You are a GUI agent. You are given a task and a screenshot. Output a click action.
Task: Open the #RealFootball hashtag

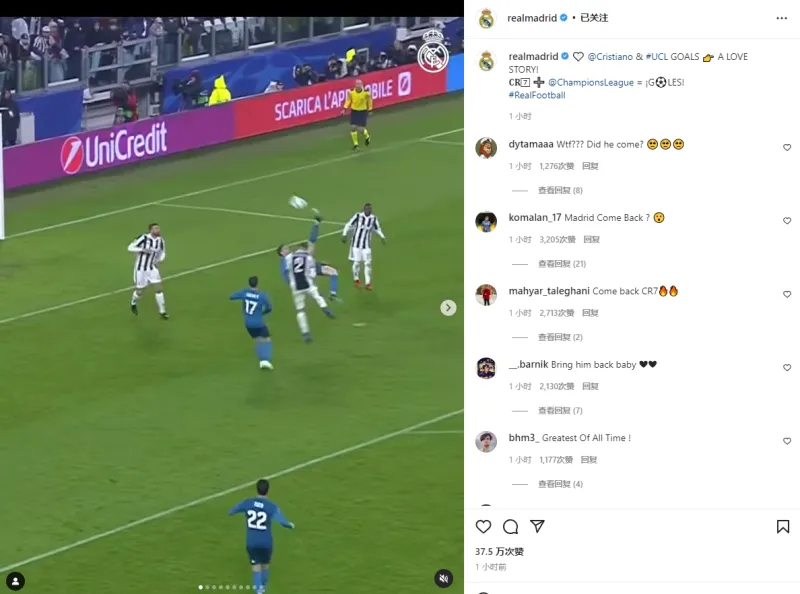click(x=537, y=95)
